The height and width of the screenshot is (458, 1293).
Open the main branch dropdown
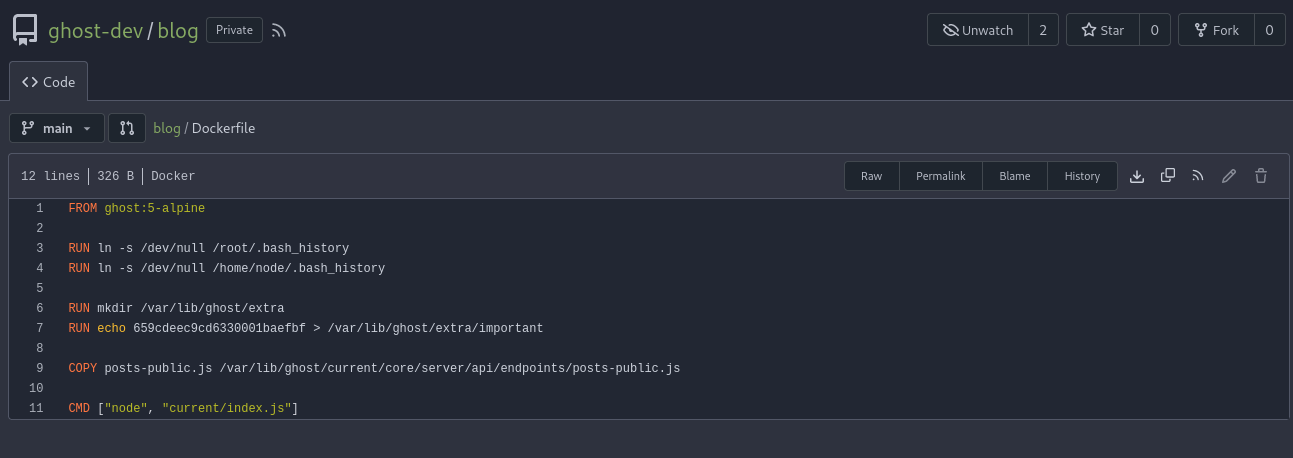click(x=57, y=128)
